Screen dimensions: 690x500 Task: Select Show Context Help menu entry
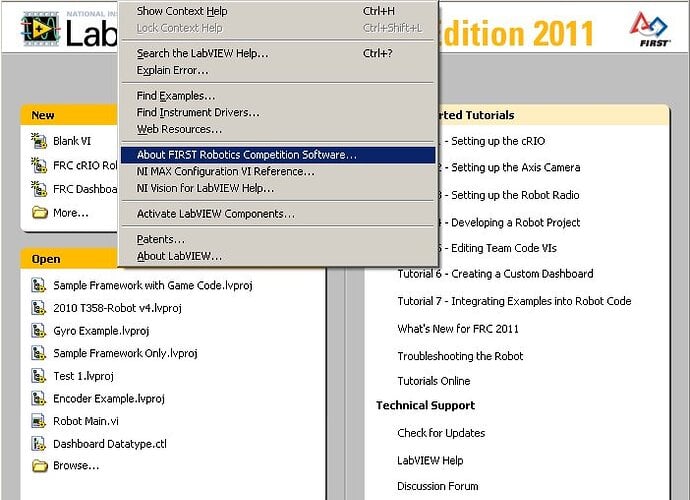tap(278, 11)
